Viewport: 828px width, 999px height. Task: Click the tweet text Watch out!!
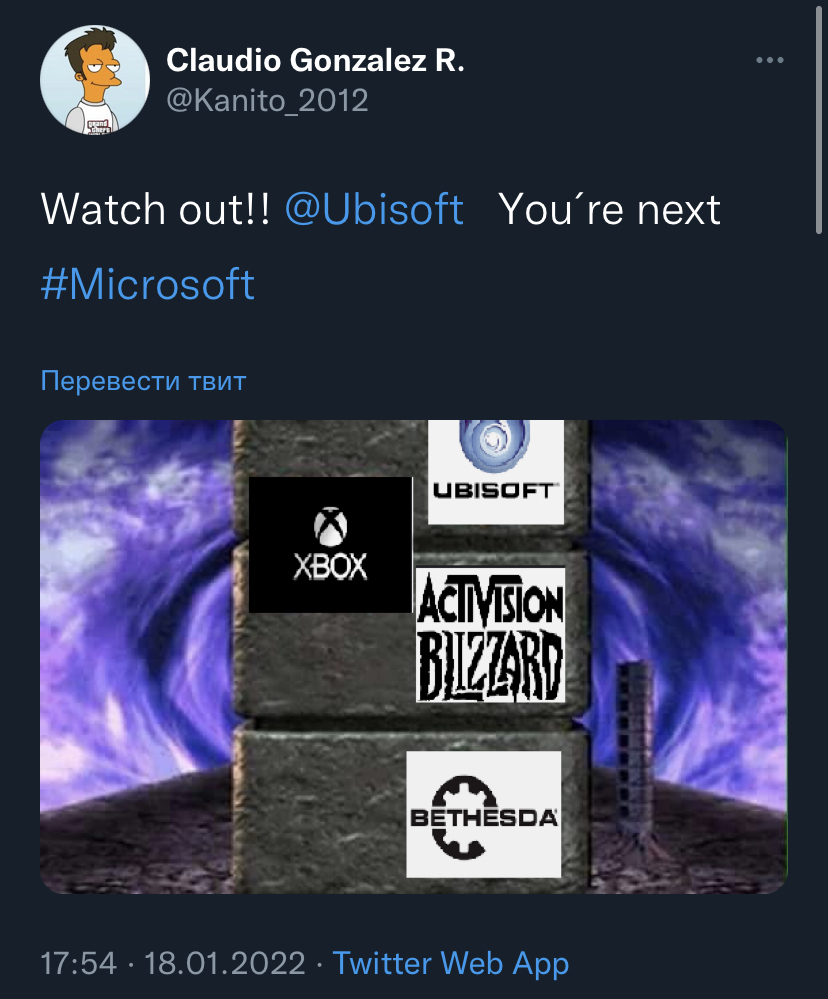[155, 209]
